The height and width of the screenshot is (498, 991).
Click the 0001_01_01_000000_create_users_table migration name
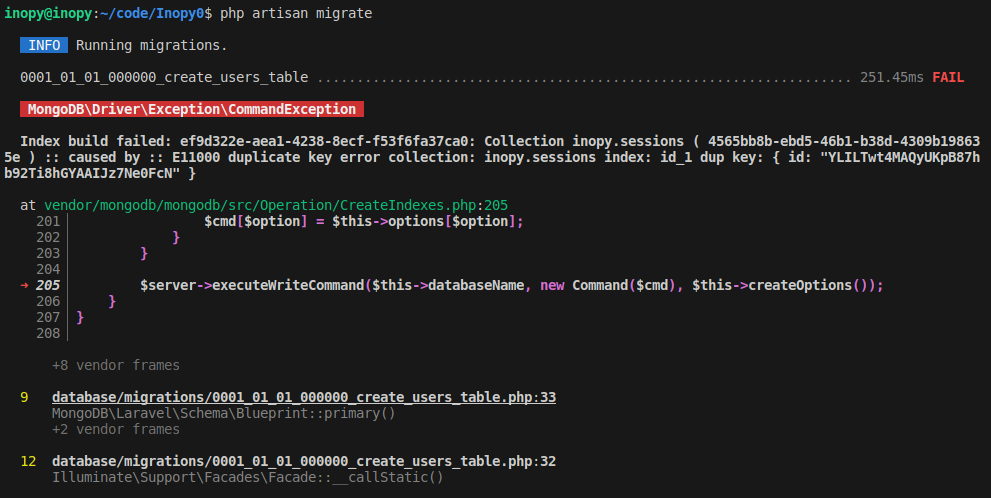point(164,77)
